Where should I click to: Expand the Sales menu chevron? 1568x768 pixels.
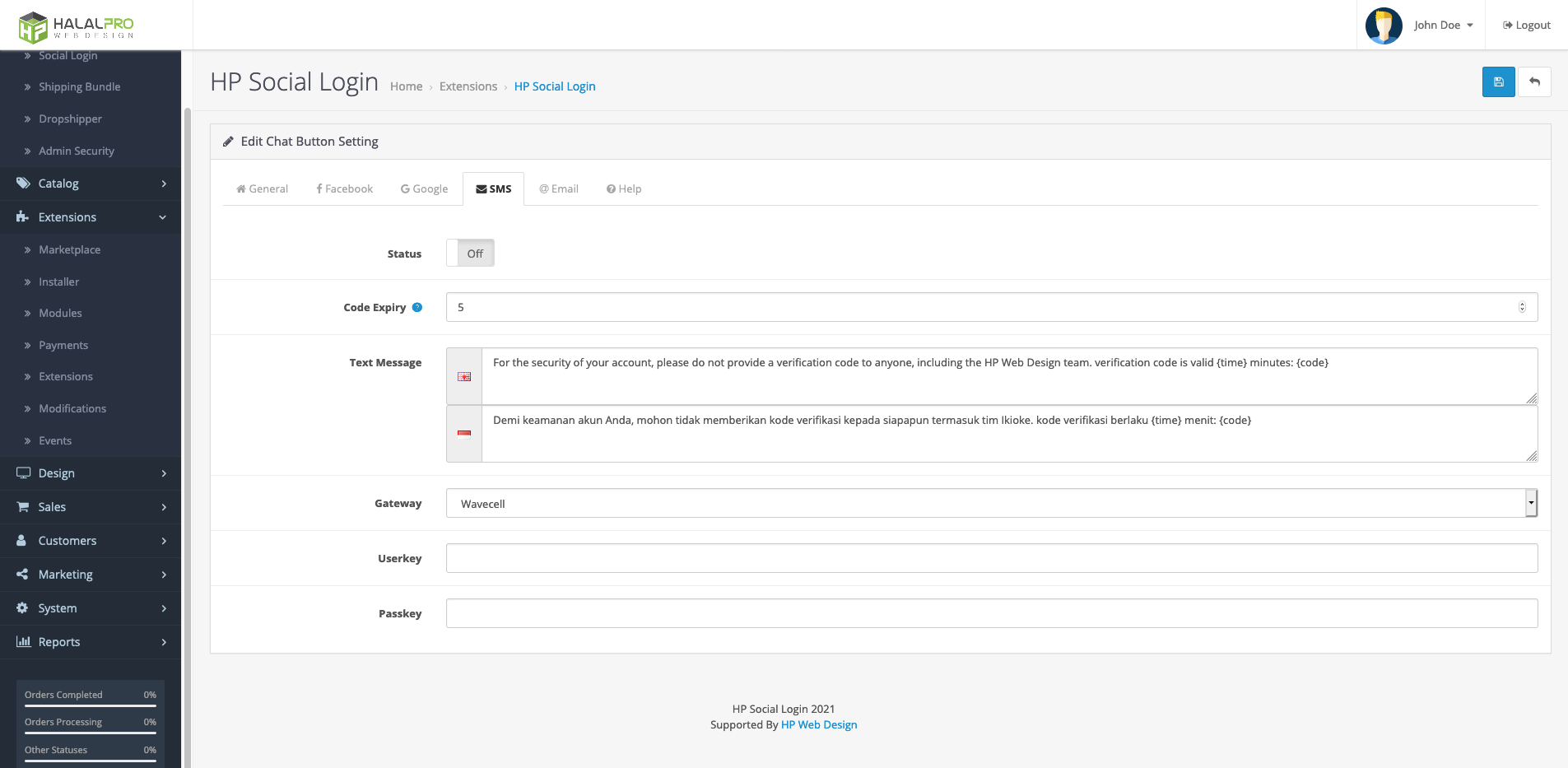(x=164, y=507)
